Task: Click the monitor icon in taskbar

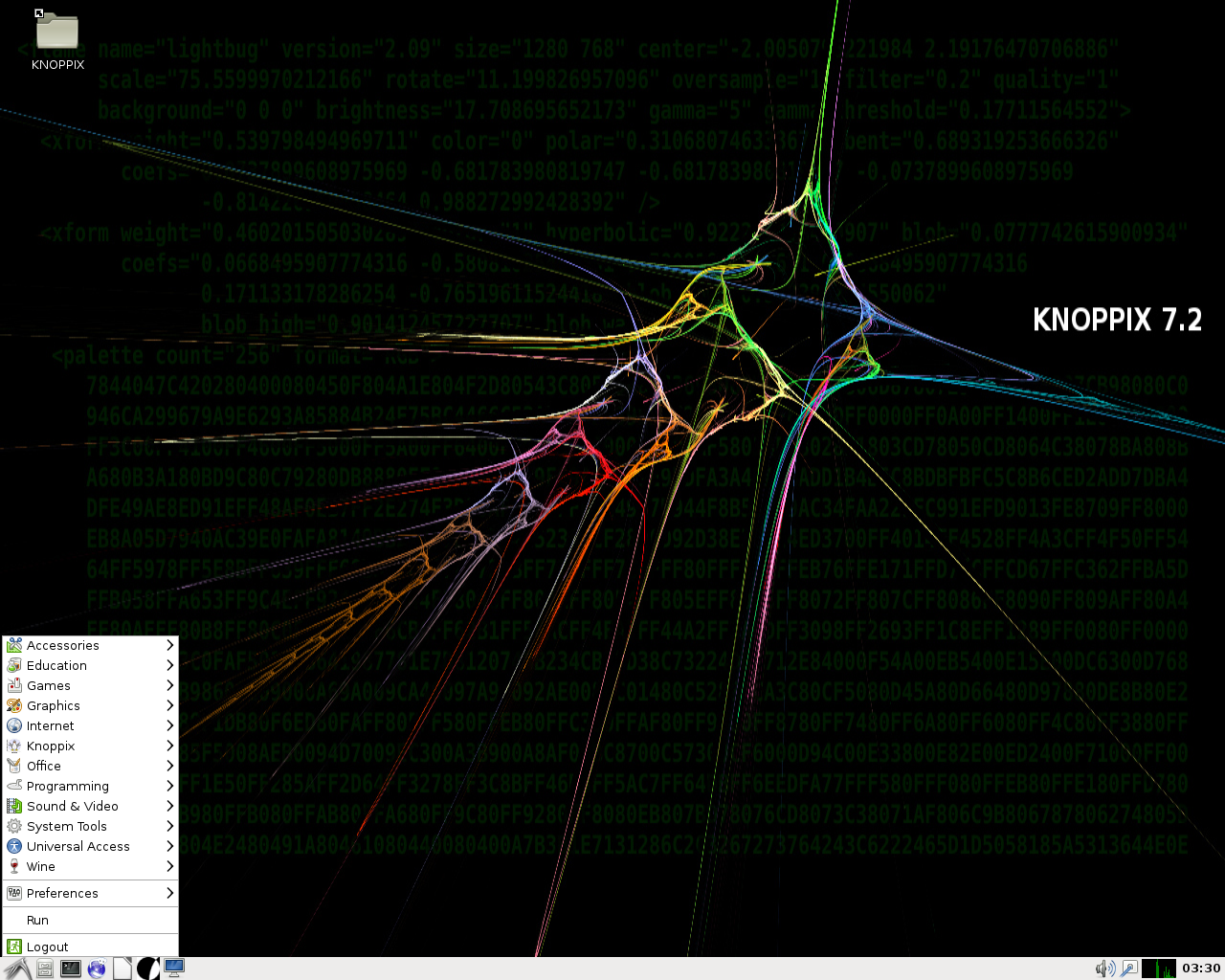Action: click(x=174, y=969)
